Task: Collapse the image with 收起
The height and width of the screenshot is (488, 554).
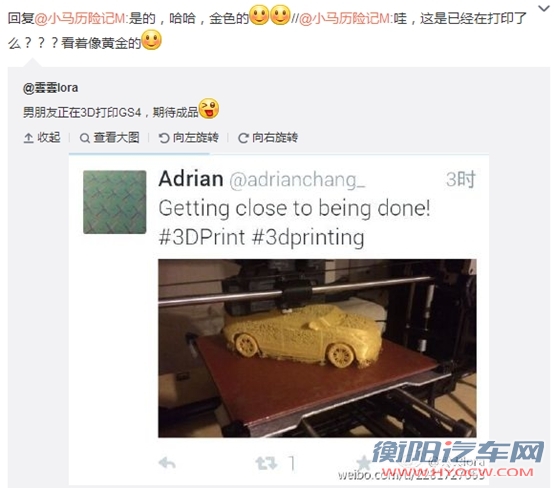Action: [49, 137]
